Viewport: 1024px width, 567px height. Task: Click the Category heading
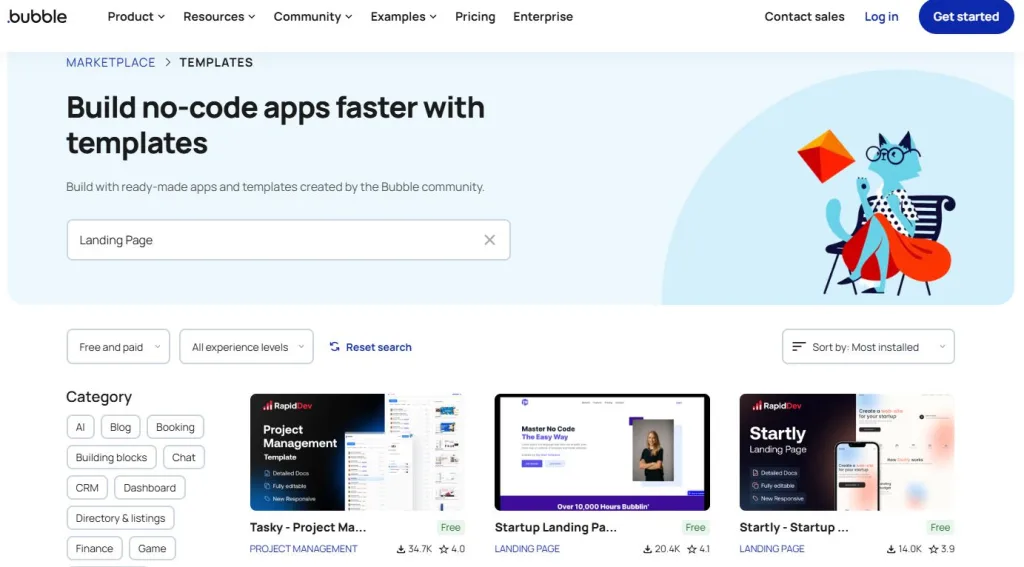pyautogui.click(x=99, y=397)
